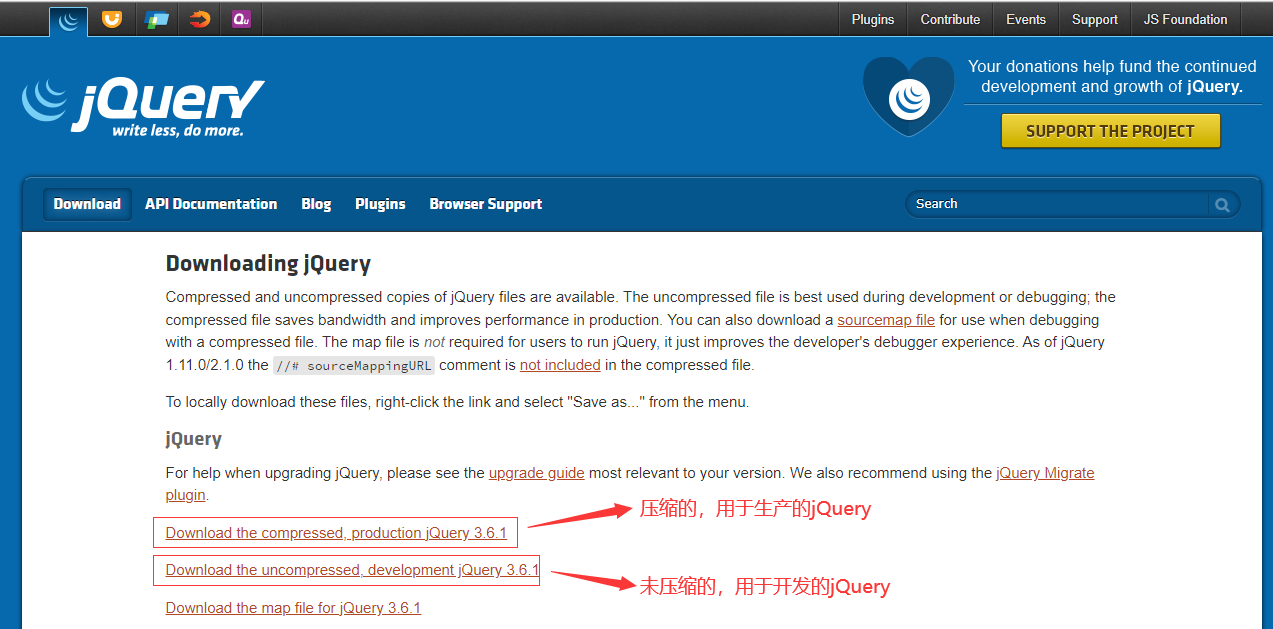Open the sourcemap file link
The width and height of the screenshot is (1273, 629).
(886, 320)
